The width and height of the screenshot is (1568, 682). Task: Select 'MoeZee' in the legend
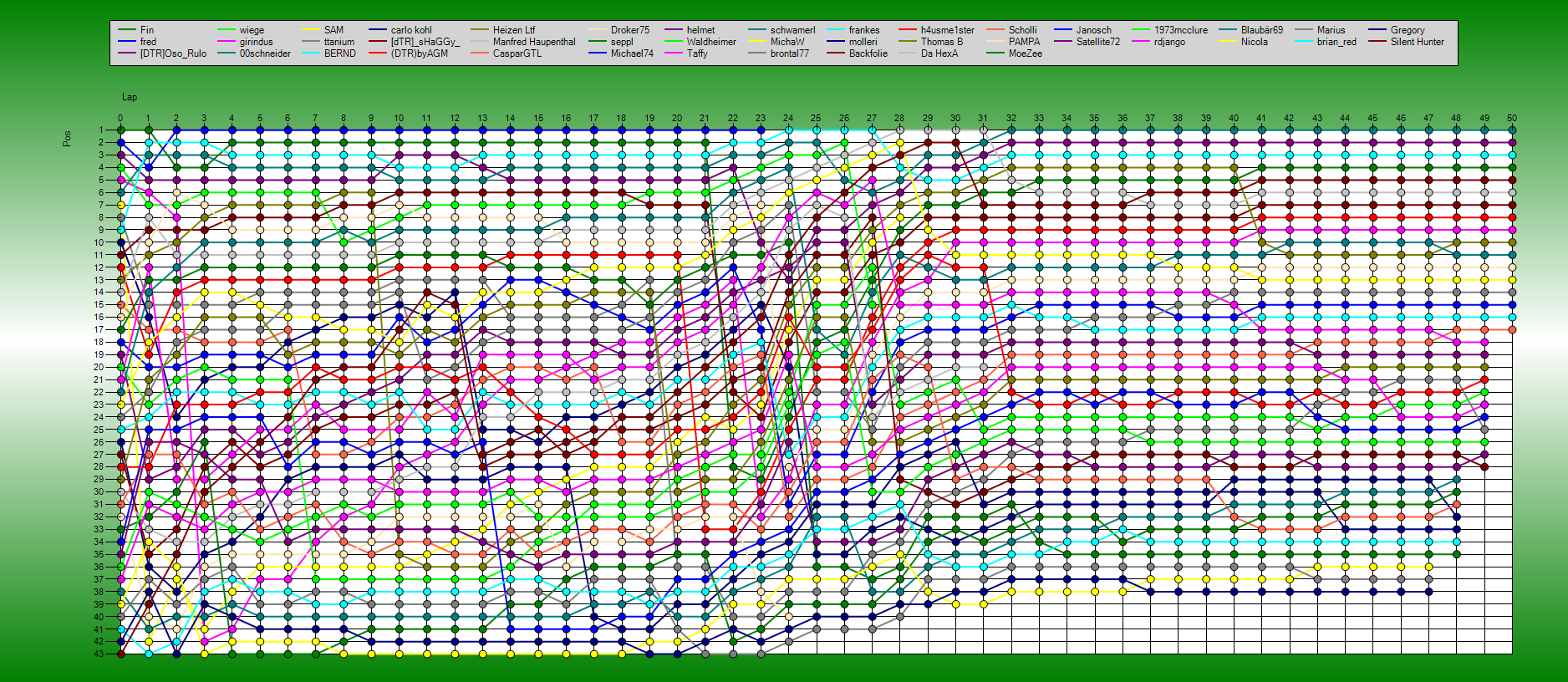tap(1015, 53)
